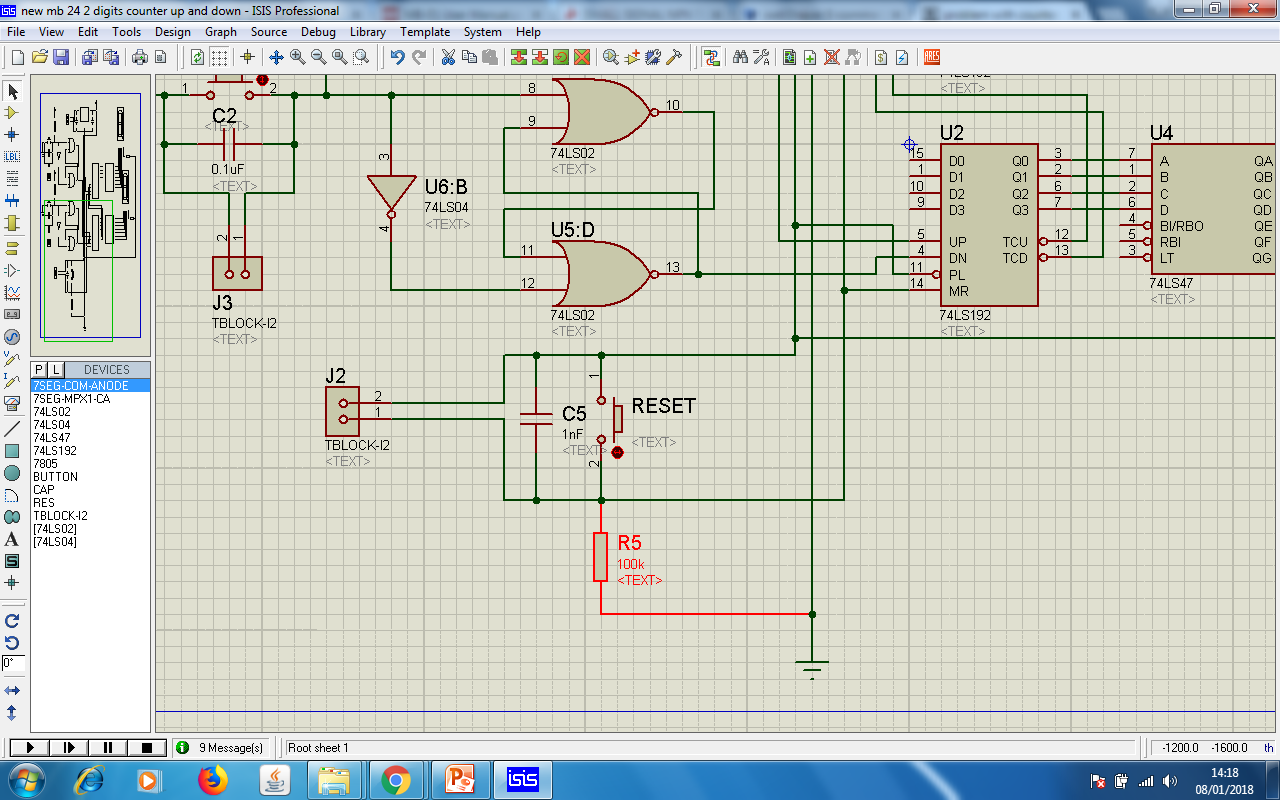This screenshot has height=800, width=1280.
Task: Select the Generator mode tool
Action: click(x=12, y=337)
